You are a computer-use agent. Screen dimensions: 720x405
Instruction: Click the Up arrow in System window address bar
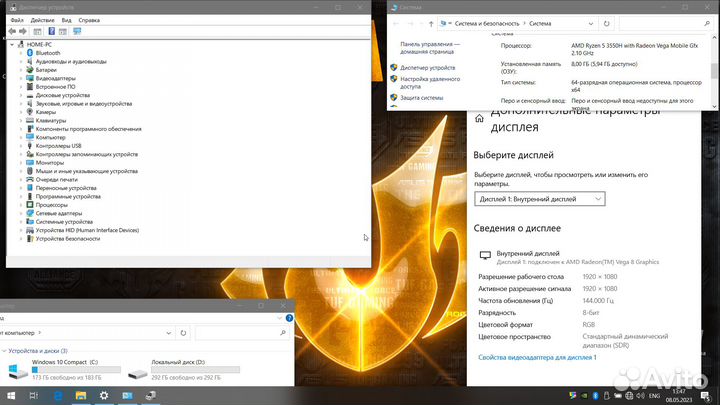[x=431, y=23]
